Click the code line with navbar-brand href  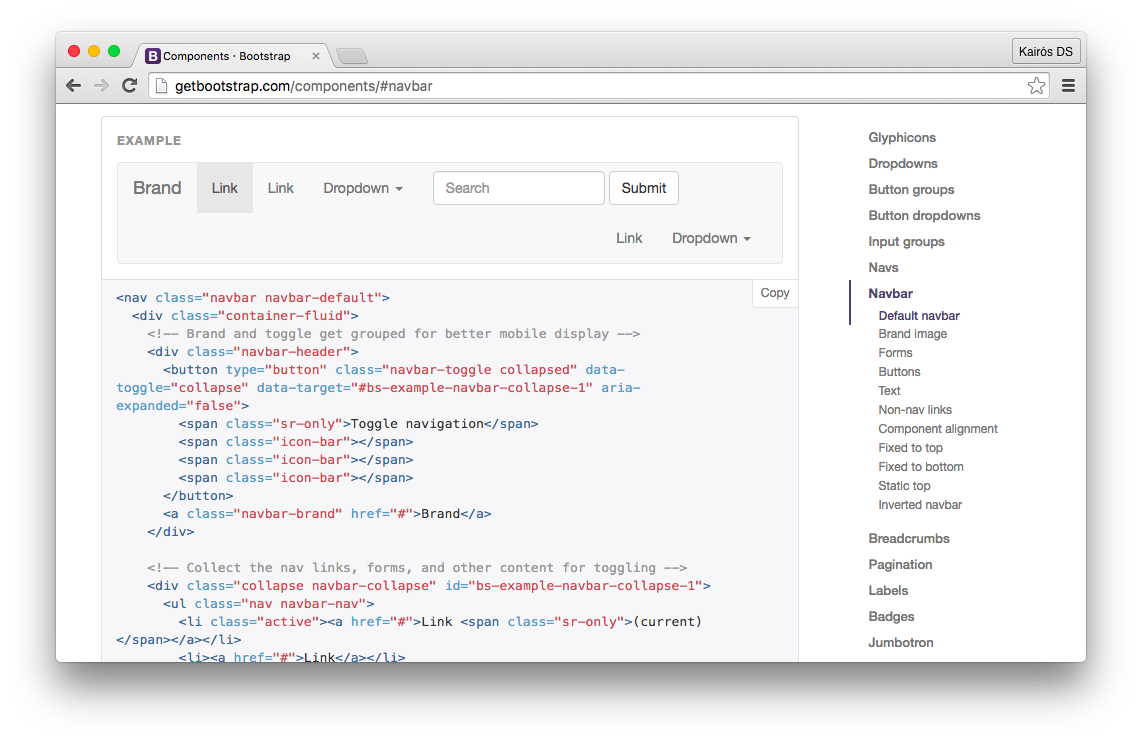coord(327,513)
